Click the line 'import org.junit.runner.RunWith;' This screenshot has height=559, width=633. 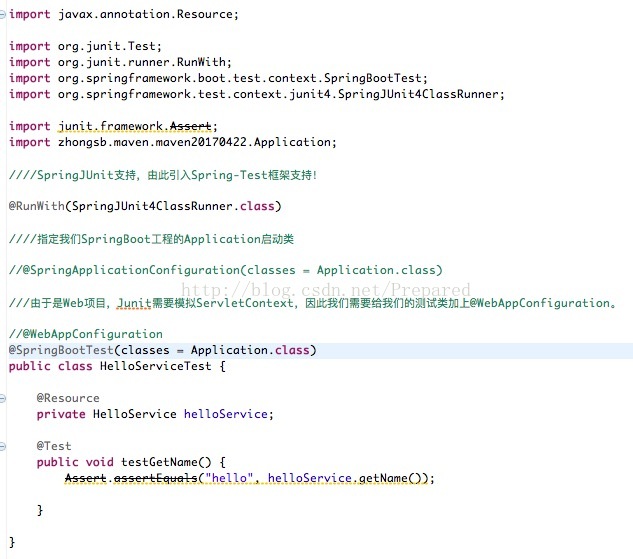120,62
